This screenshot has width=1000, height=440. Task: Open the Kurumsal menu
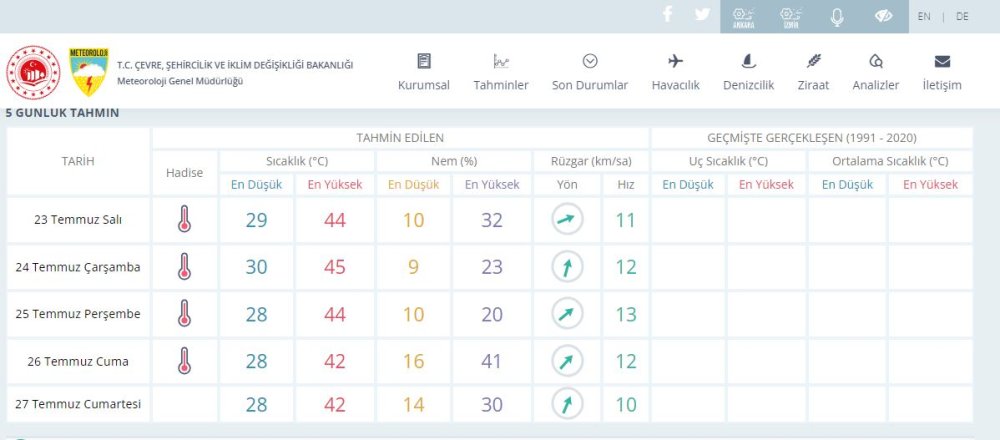[x=425, y=72]
